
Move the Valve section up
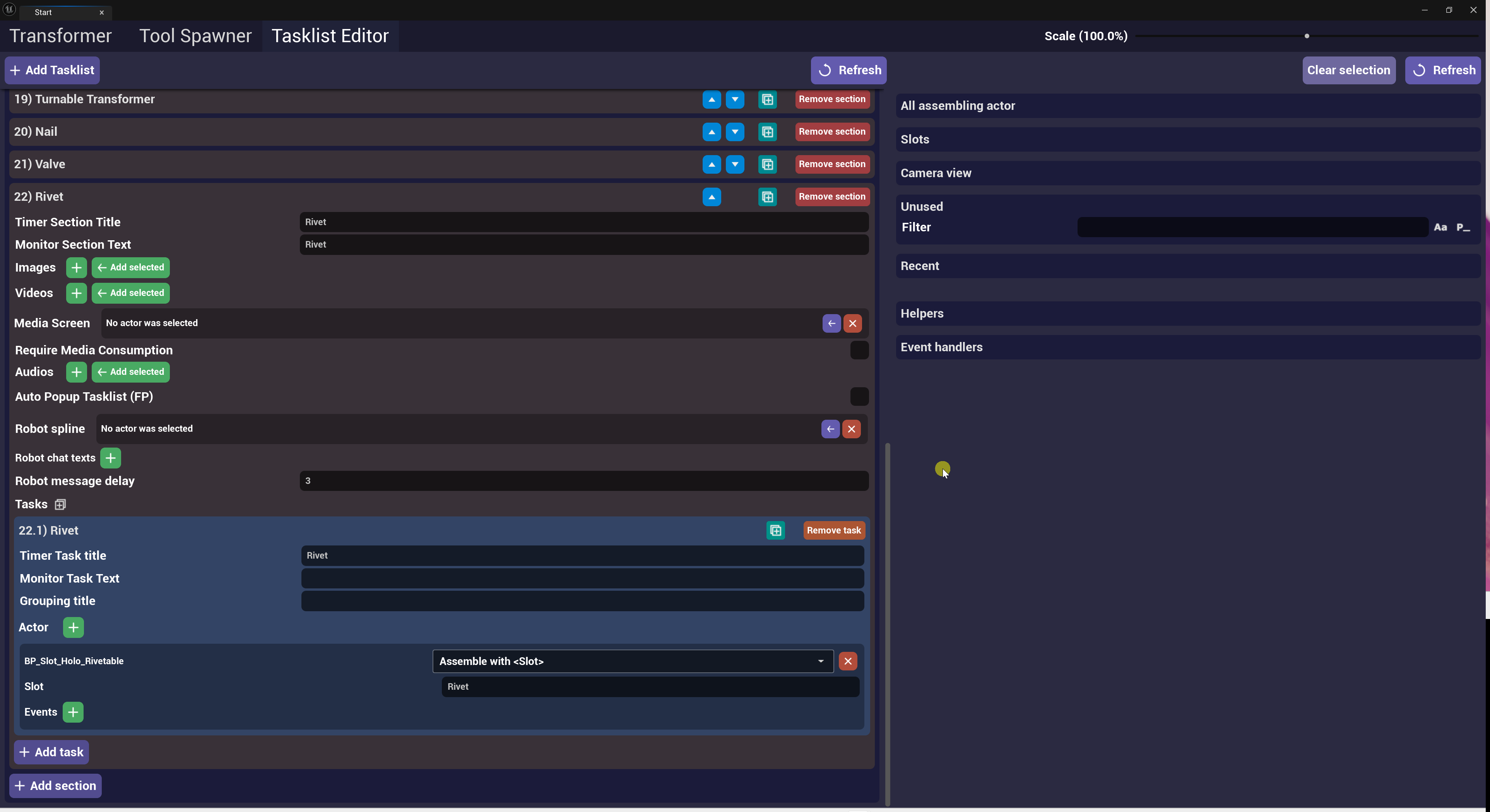712,164
